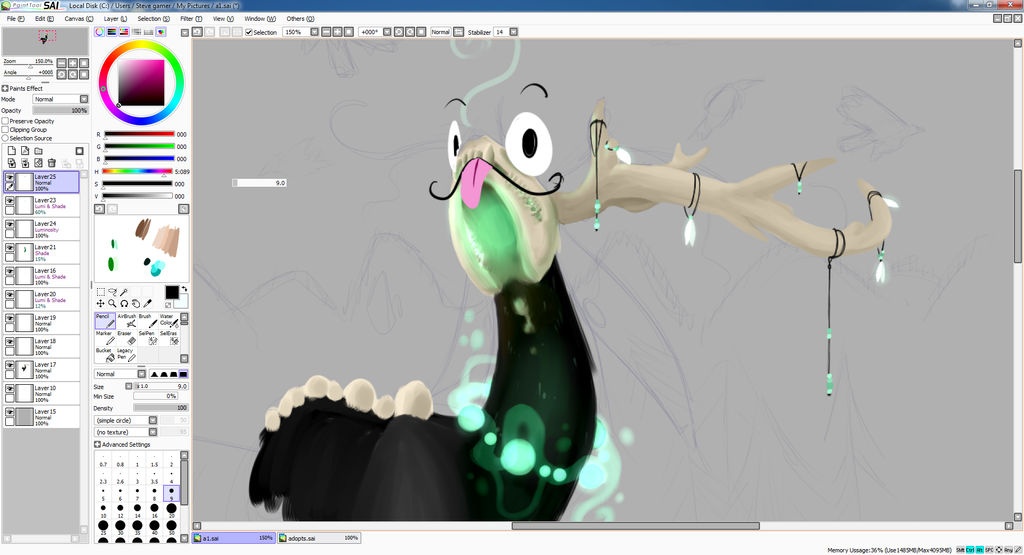Hide Layer15 using its eye icon

pos(10,412)
